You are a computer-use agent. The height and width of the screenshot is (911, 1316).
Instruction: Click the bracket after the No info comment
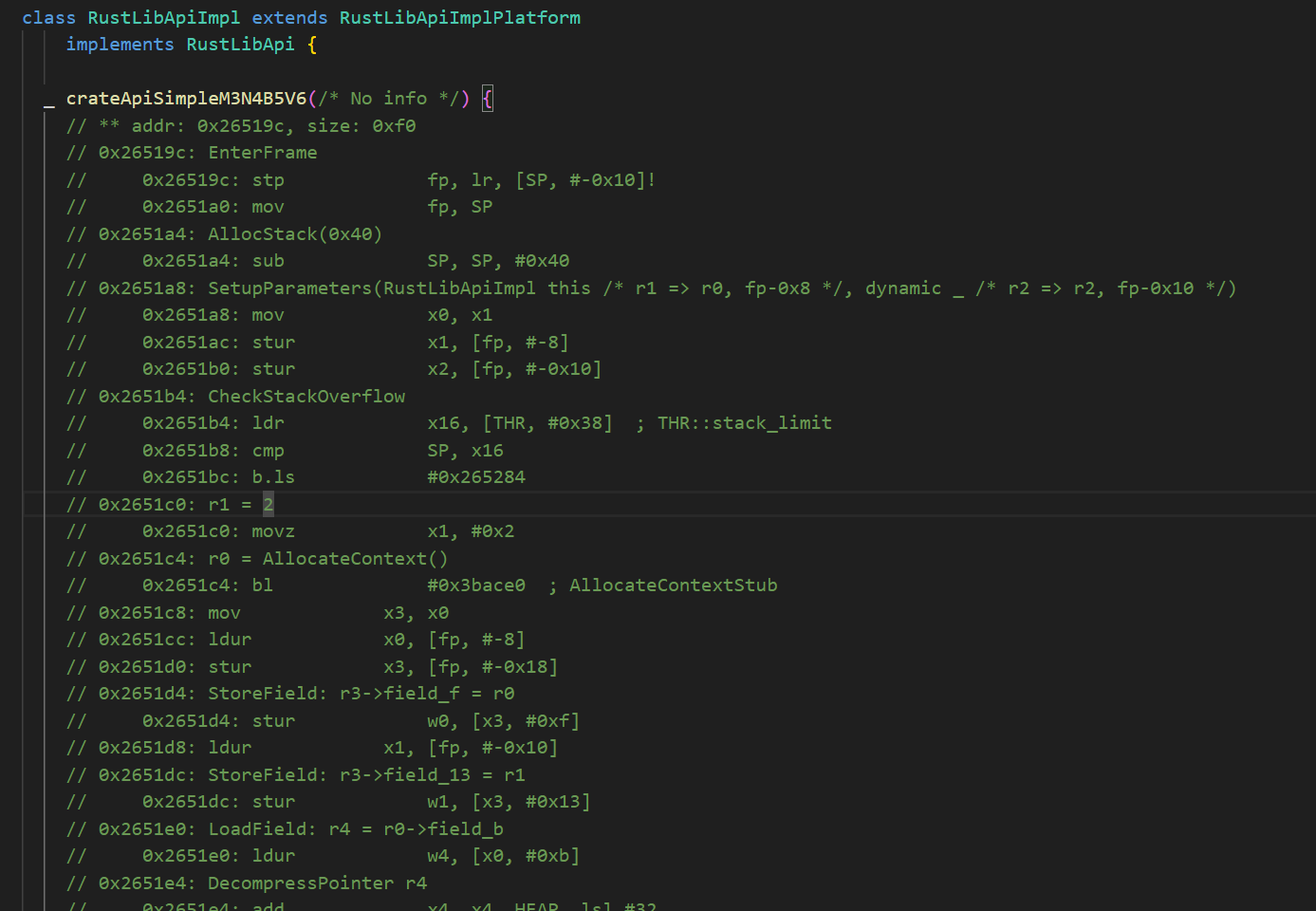click(x=488, y=99)
